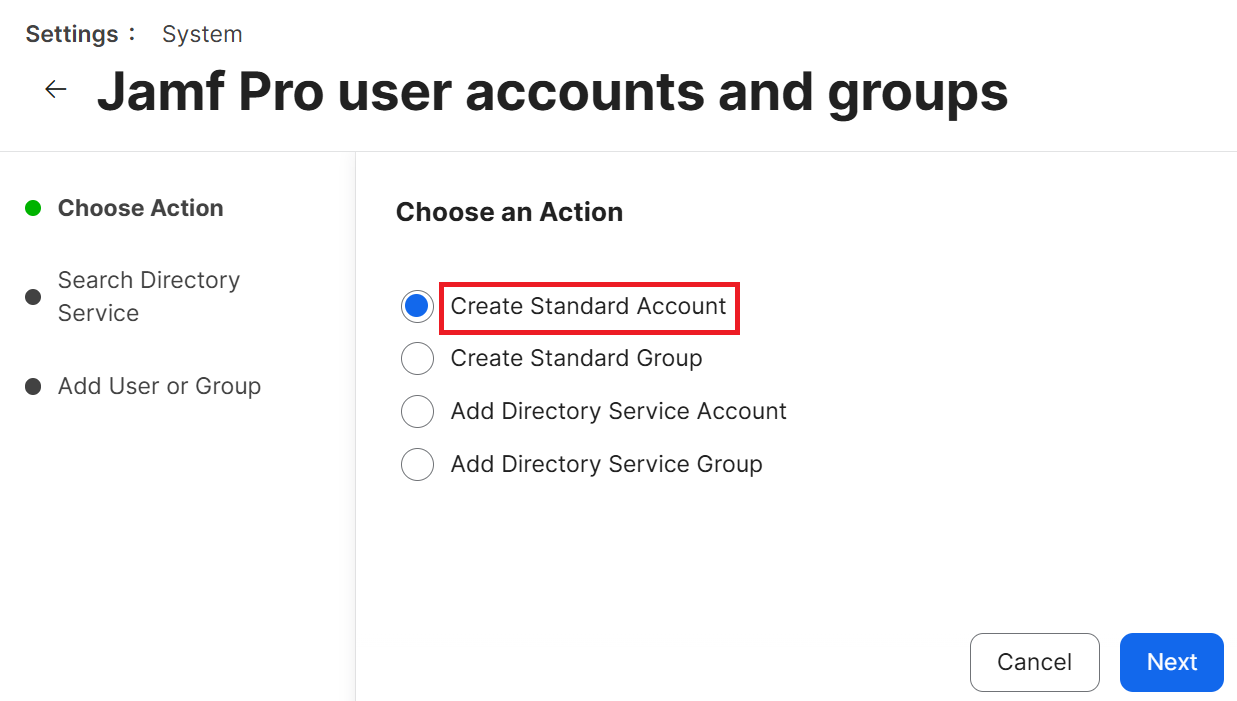Choose Add Directory Service Group option
The image size is (1237, 701).
click(x=417, y=464)
